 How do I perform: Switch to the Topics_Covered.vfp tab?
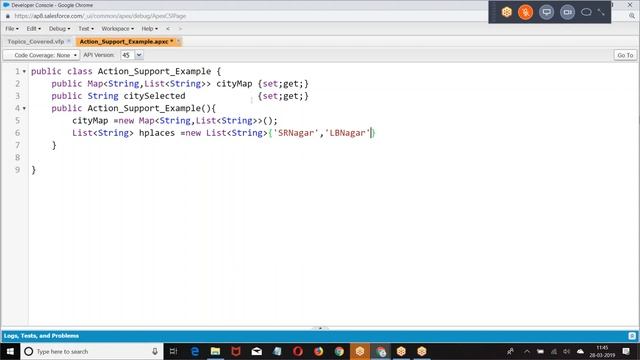click(36, 42)
